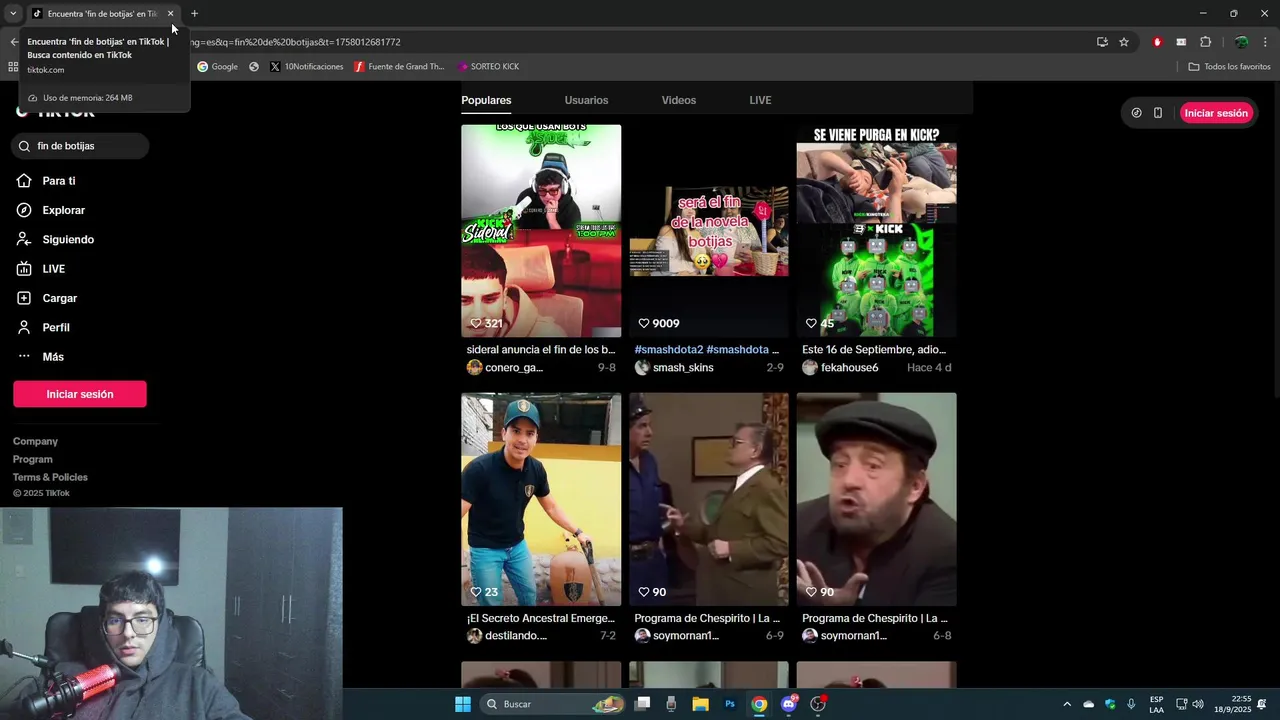Expand the Más three-dots menu
The image size is (1280, 720).
click(x=24, y=357)
